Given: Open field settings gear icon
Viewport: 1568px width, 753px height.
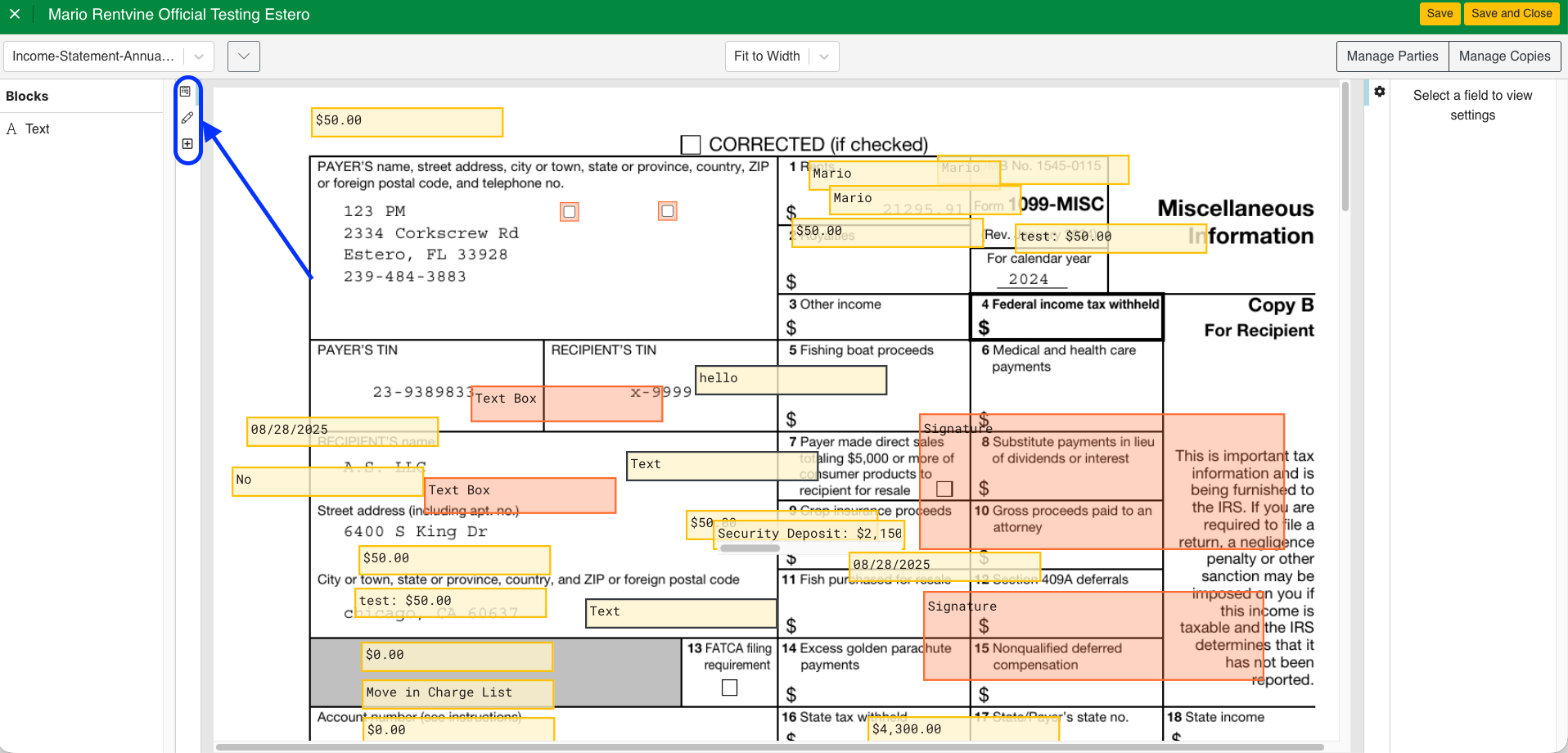Looking at the screenshot, I should 1380,92.
